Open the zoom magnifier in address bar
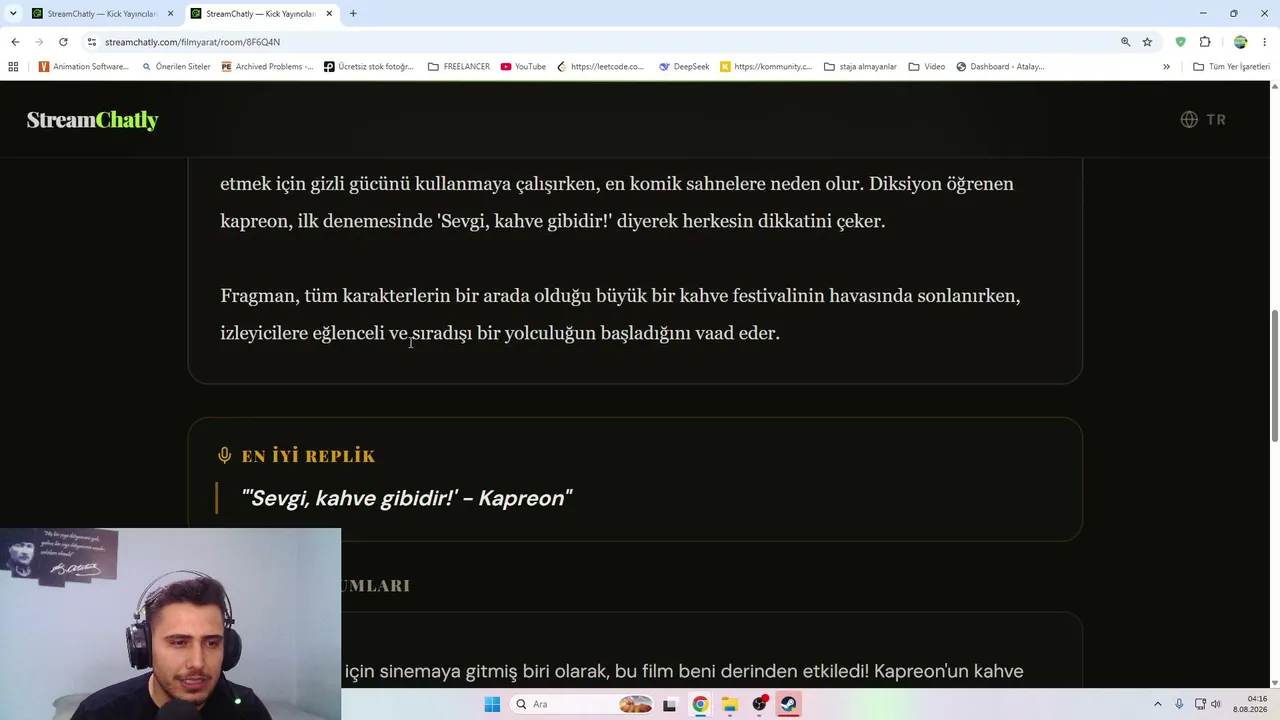The width and height of the screenshot is (1280, 720). point(1125,42)
